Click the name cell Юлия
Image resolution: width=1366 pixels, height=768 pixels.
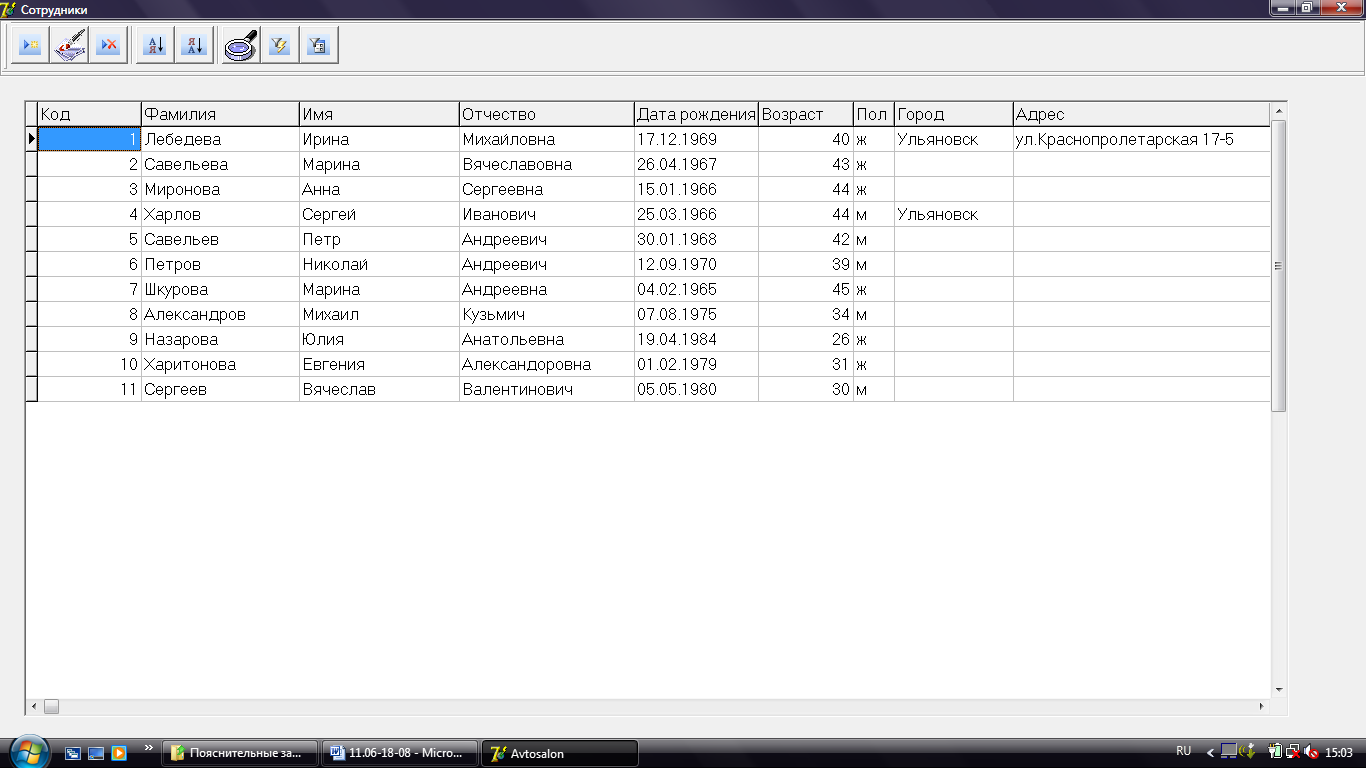(x=379, y=339)
